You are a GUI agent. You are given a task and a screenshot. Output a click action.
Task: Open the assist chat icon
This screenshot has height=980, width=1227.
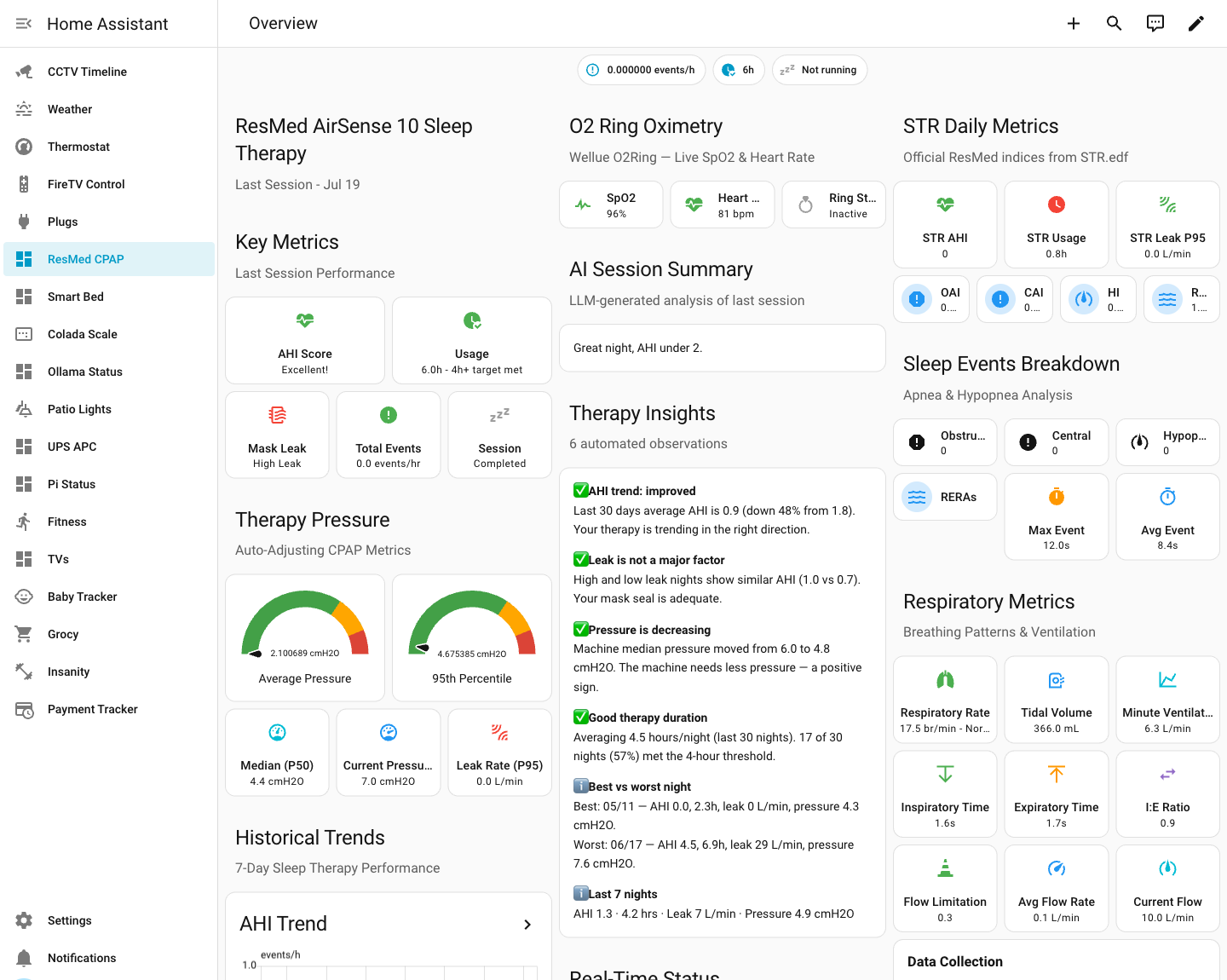[x=1155, y=24]
